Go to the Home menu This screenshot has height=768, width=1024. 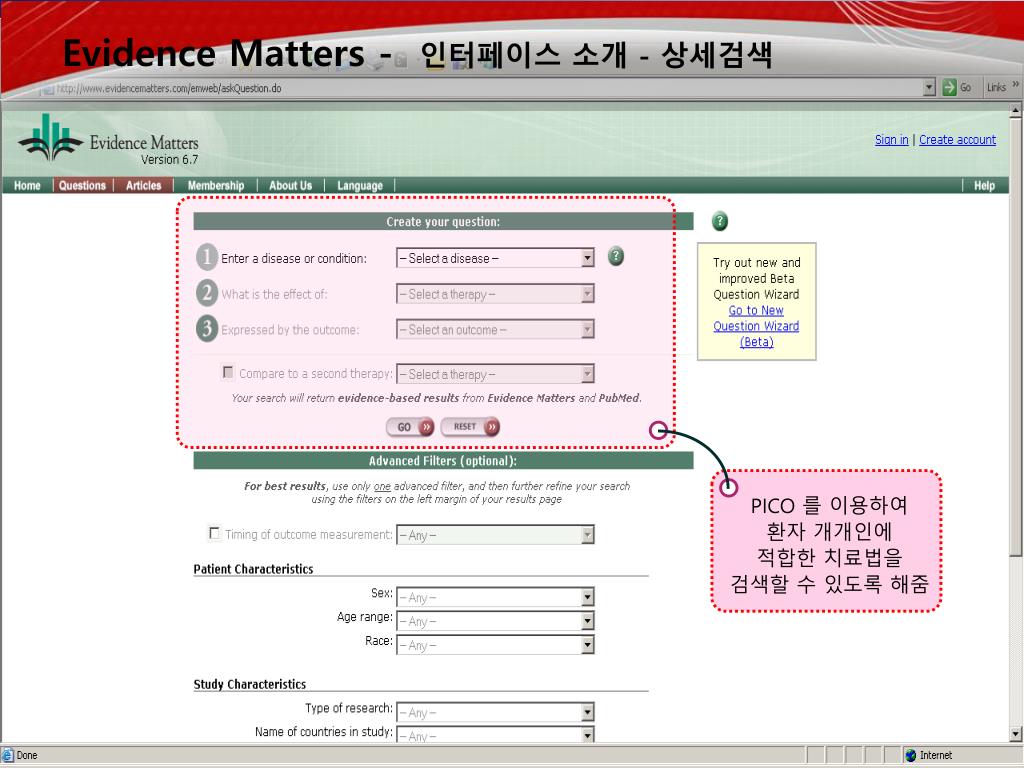point(27,185)
